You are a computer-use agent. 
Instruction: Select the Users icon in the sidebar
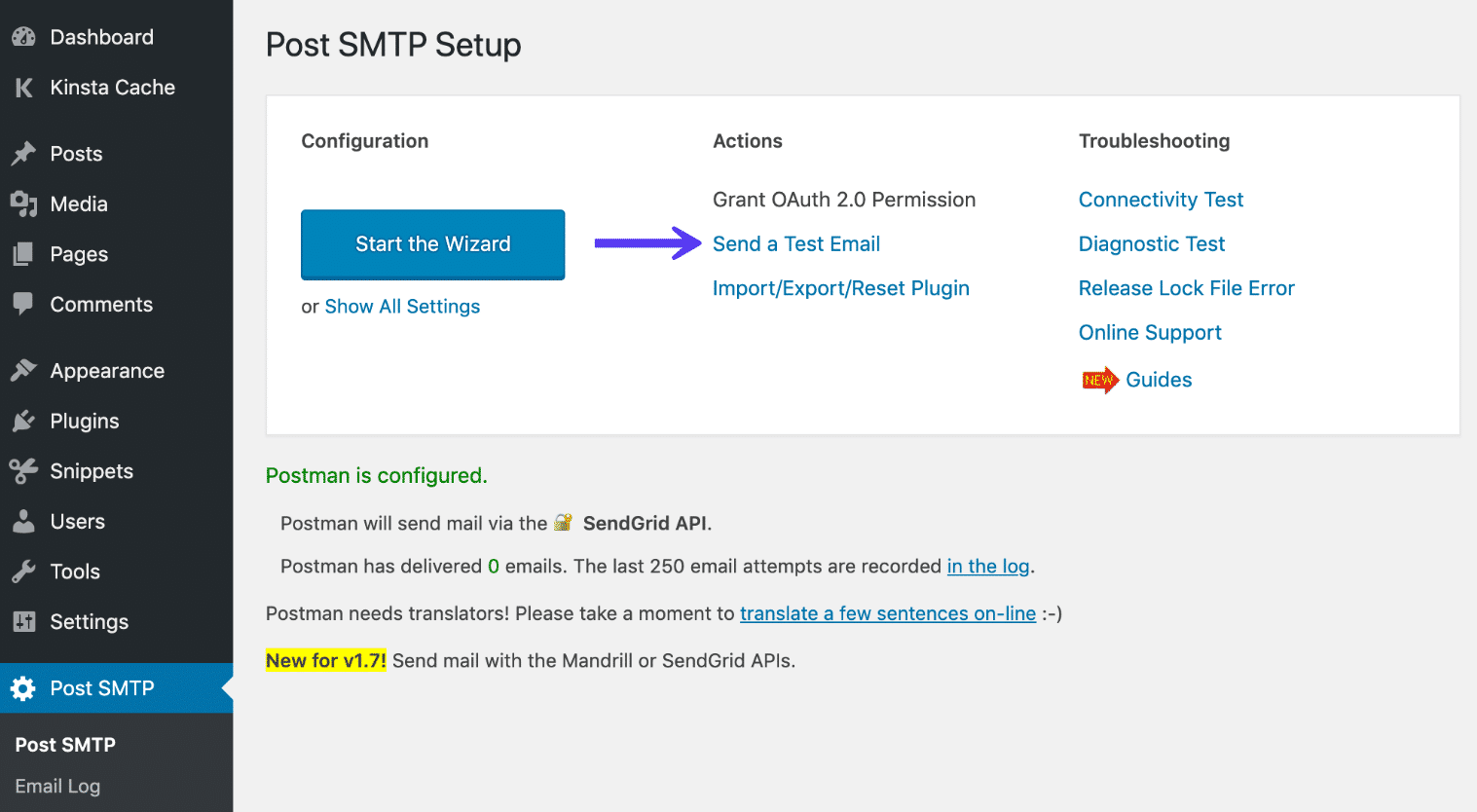(x=23, y=521)
